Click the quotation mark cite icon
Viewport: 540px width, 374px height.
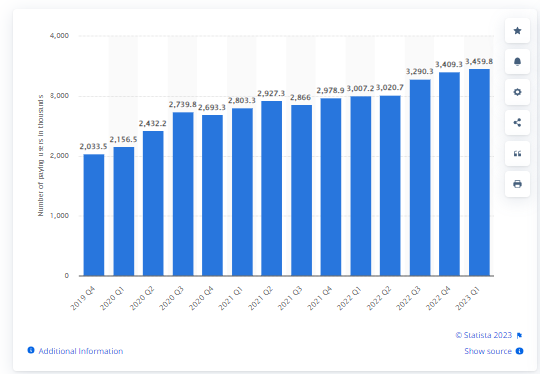point(517,154)
